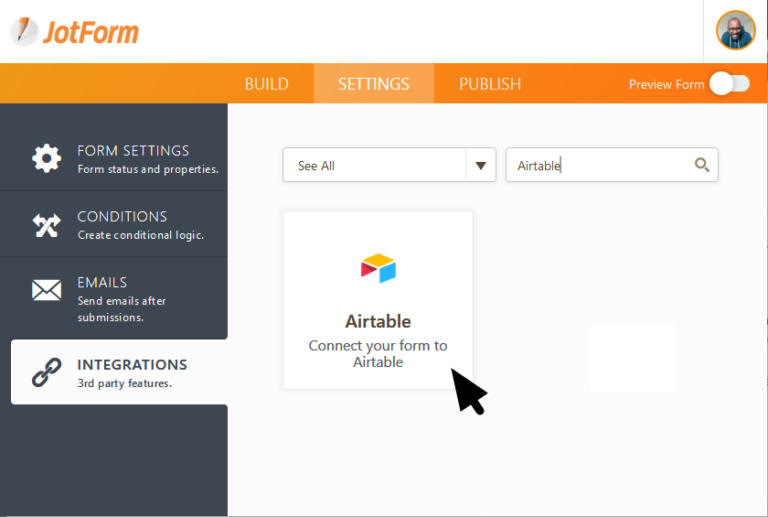
Task: Click 'Send emails after submissions.' text
Action: tap(121, 309)
